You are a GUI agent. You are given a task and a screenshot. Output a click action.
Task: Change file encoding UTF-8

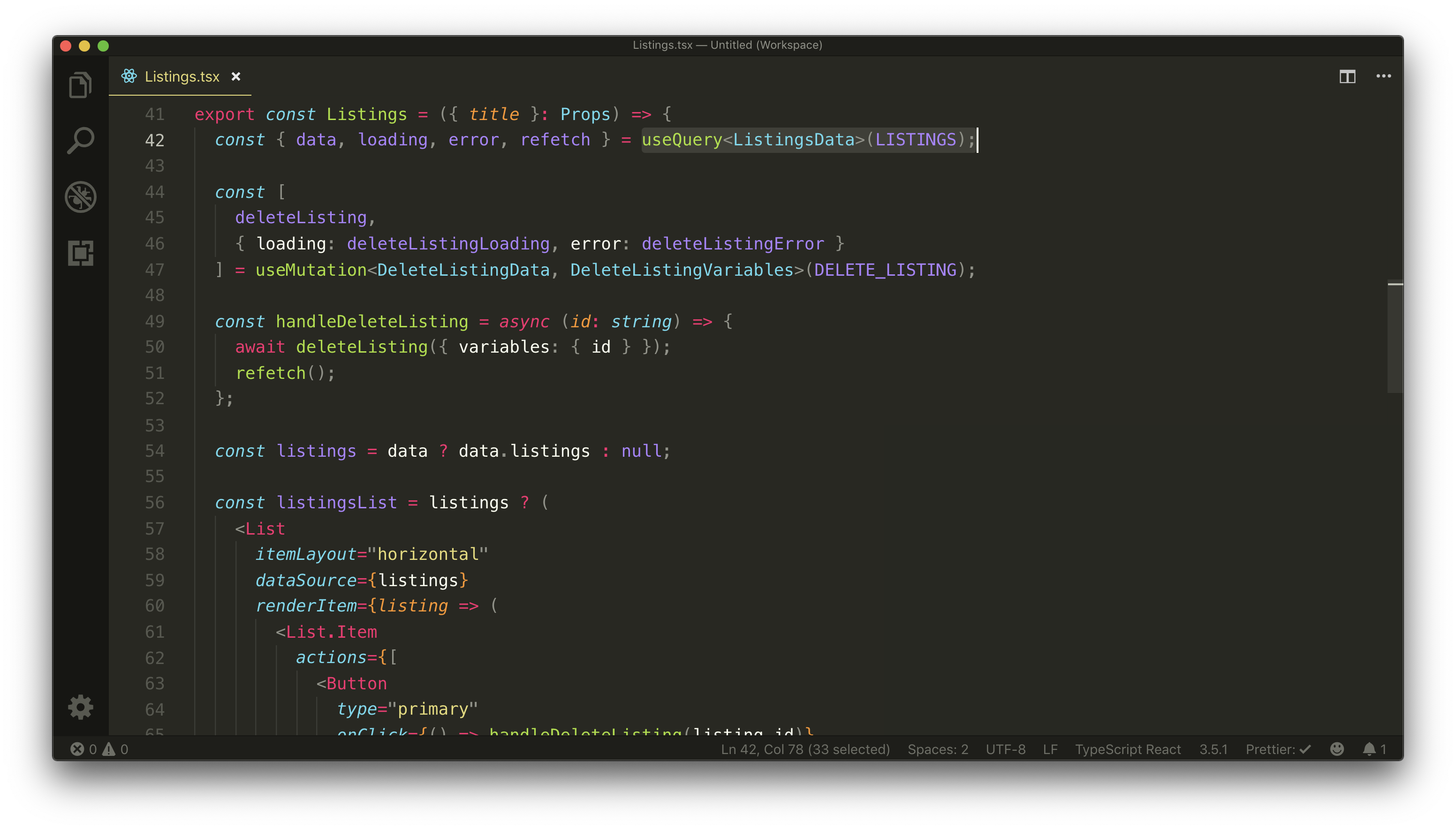pyautogui.click(x=1006, y=749)
